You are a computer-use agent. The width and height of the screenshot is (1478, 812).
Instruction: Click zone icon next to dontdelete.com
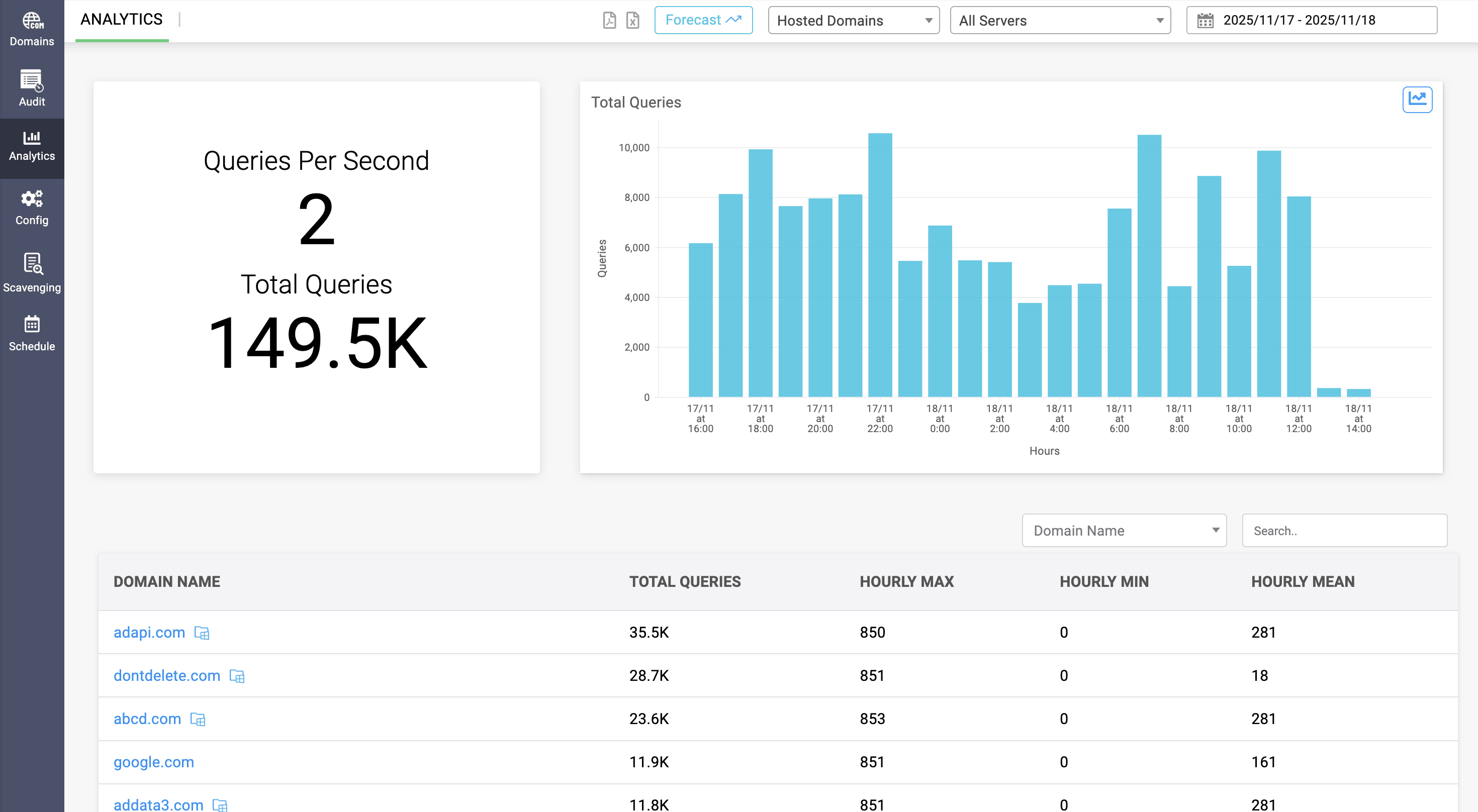tap(237, 676)
